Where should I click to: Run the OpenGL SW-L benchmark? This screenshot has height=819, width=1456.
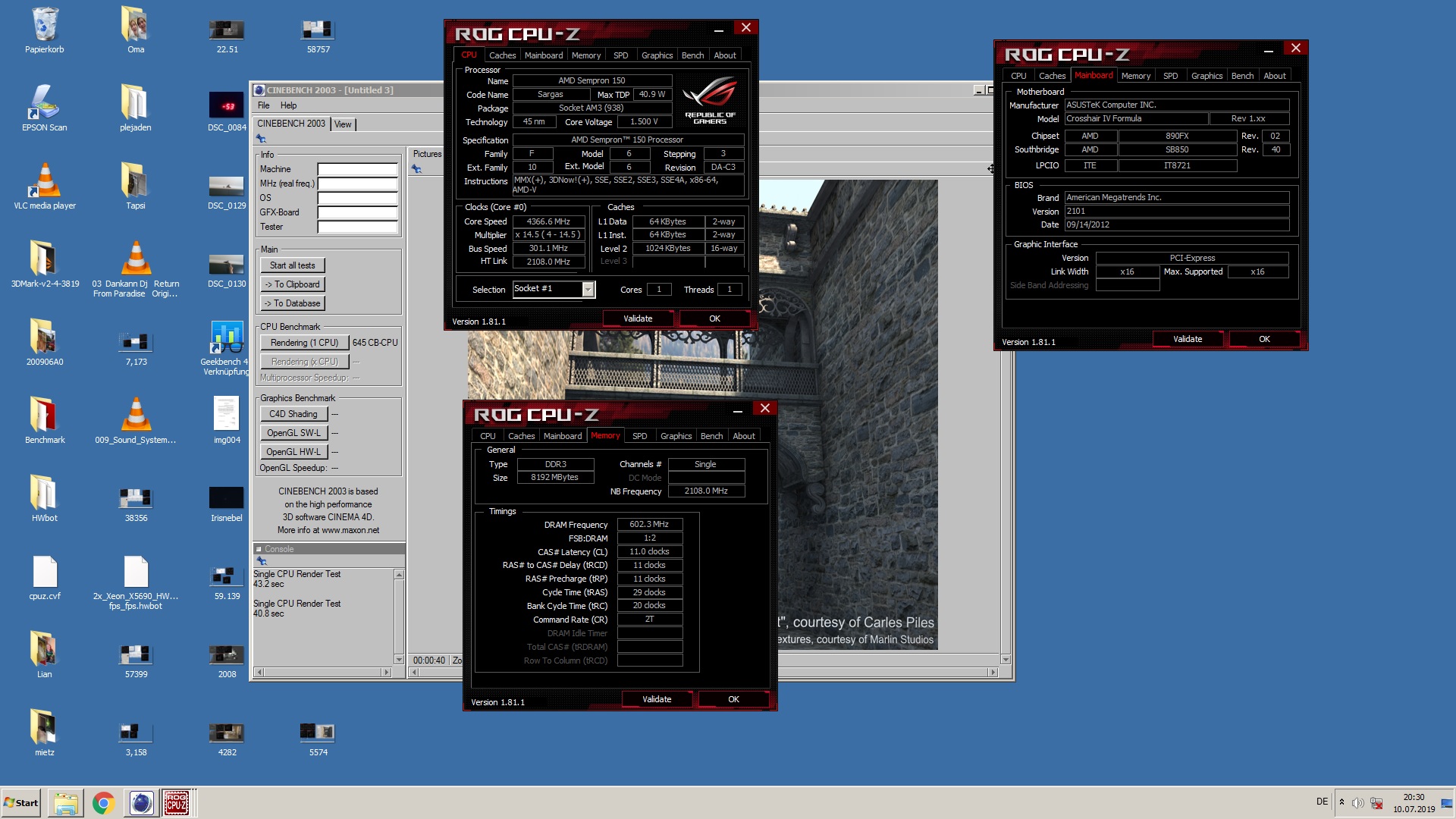click(x=293, y=433)
